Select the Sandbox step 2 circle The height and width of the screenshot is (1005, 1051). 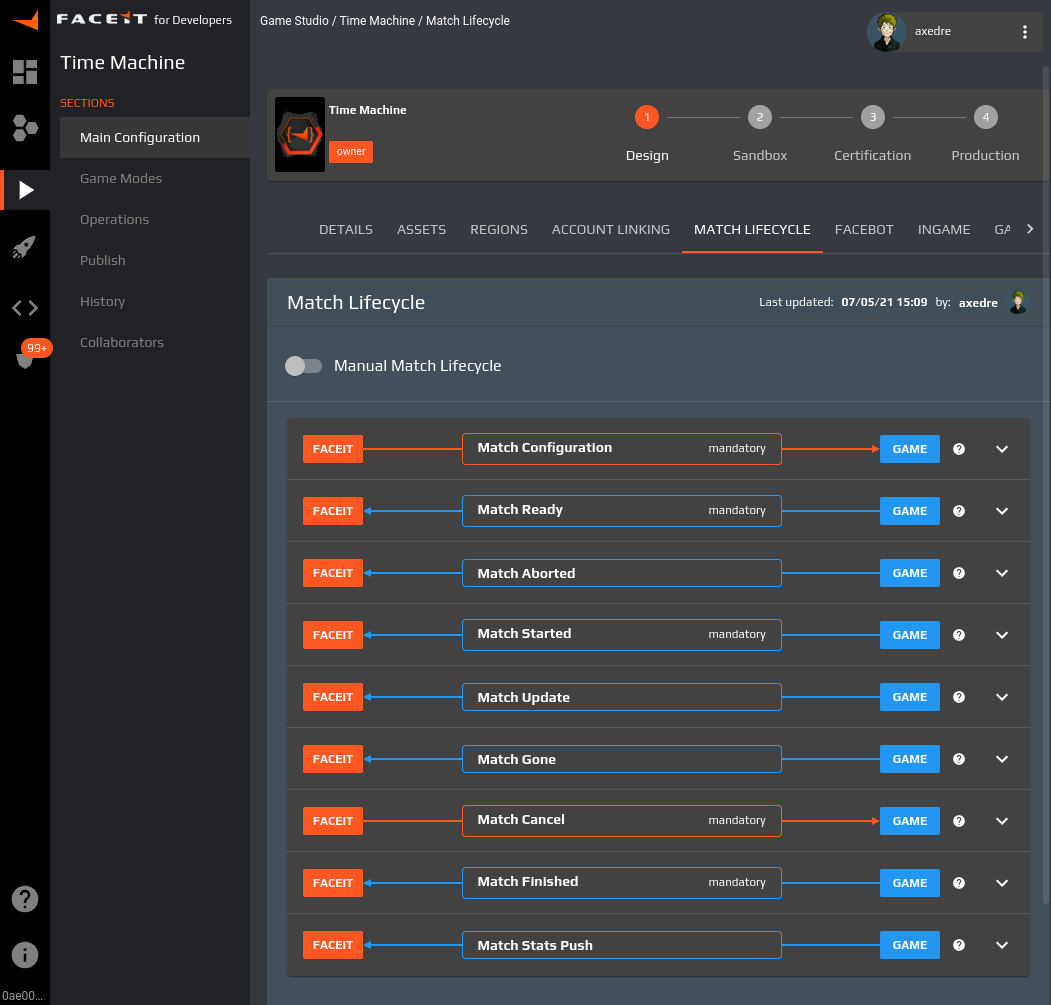click(760, 118)
